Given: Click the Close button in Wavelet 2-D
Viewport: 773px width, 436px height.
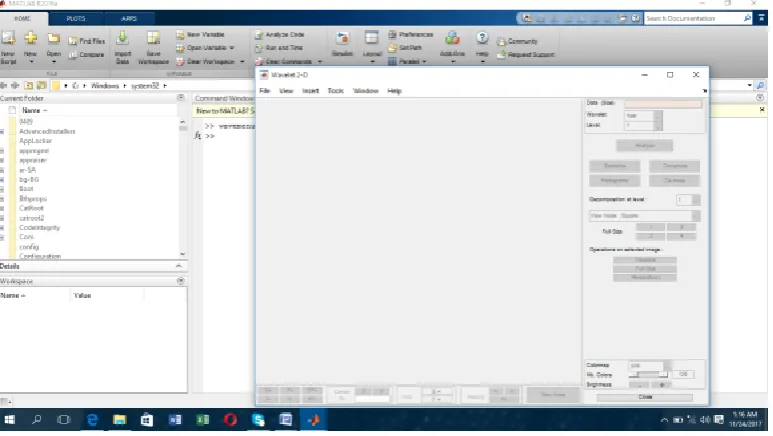Looking at the screenshot, I should [x=644, y=397].
